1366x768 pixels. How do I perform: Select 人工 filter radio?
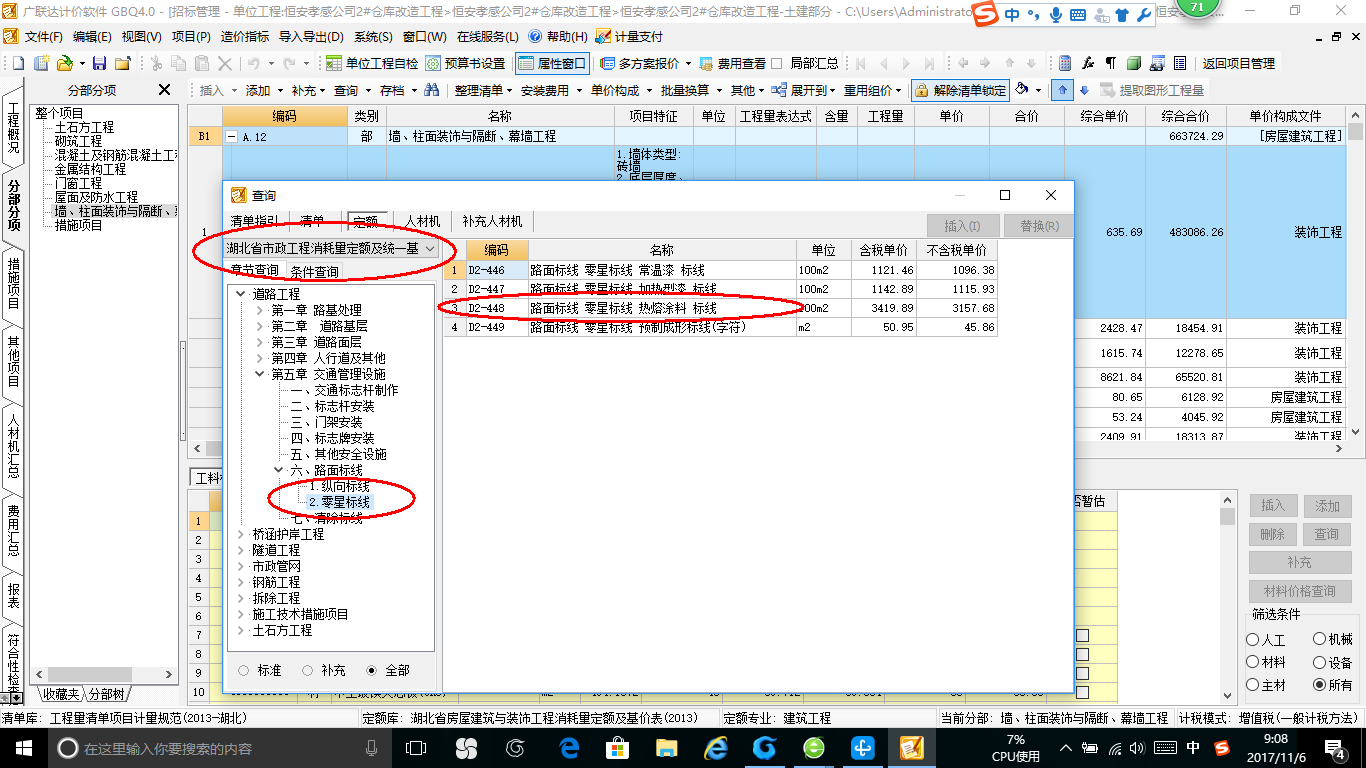click(x=1253, y=640)
